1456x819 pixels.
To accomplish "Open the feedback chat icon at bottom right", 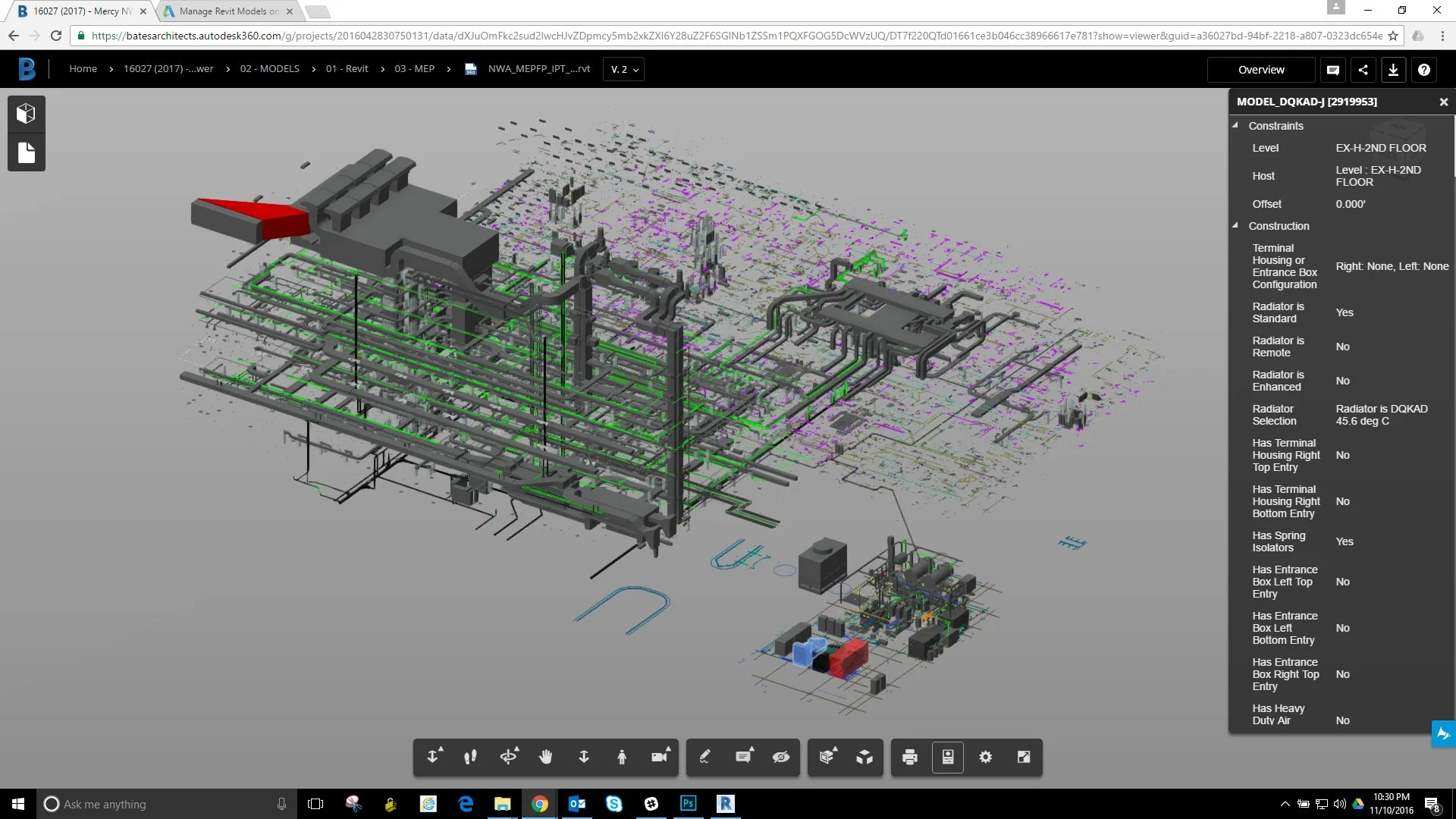I will [x=1443, y=733].
